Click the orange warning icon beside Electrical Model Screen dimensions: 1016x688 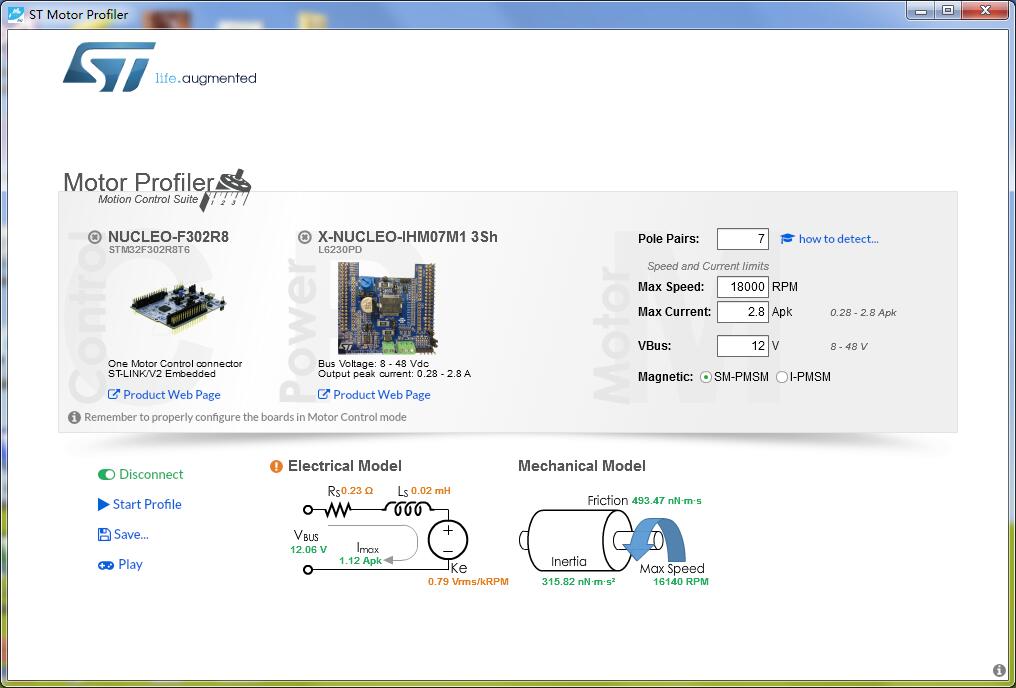(276, 466)
